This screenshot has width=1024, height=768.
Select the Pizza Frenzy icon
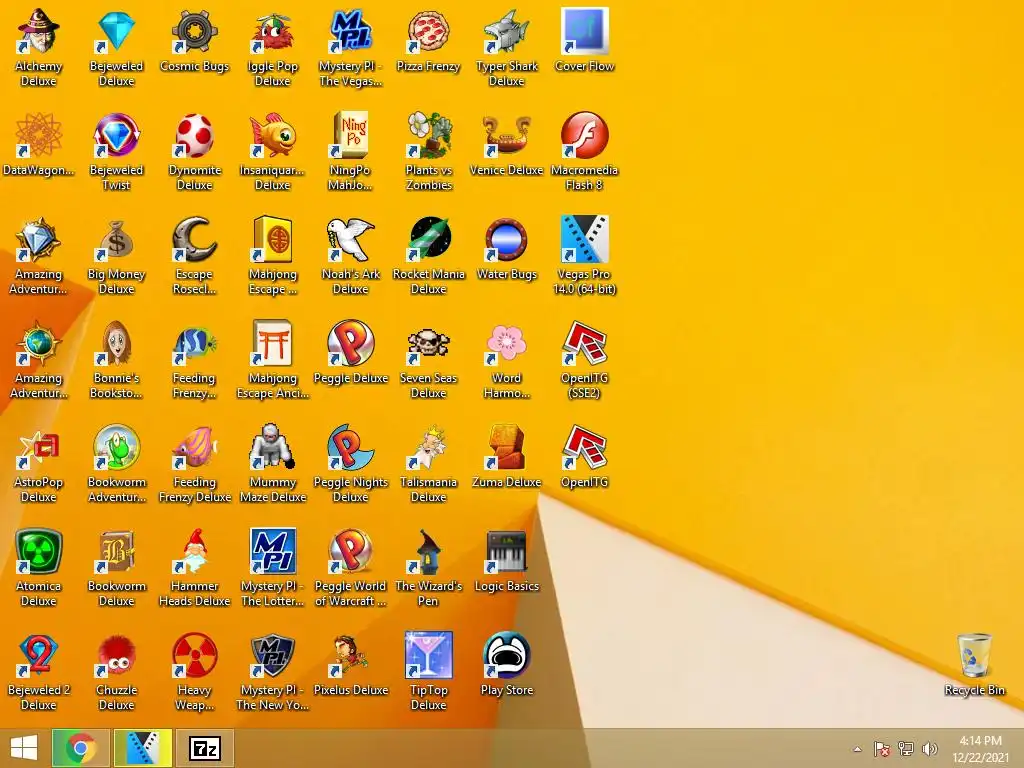(428, 31)
